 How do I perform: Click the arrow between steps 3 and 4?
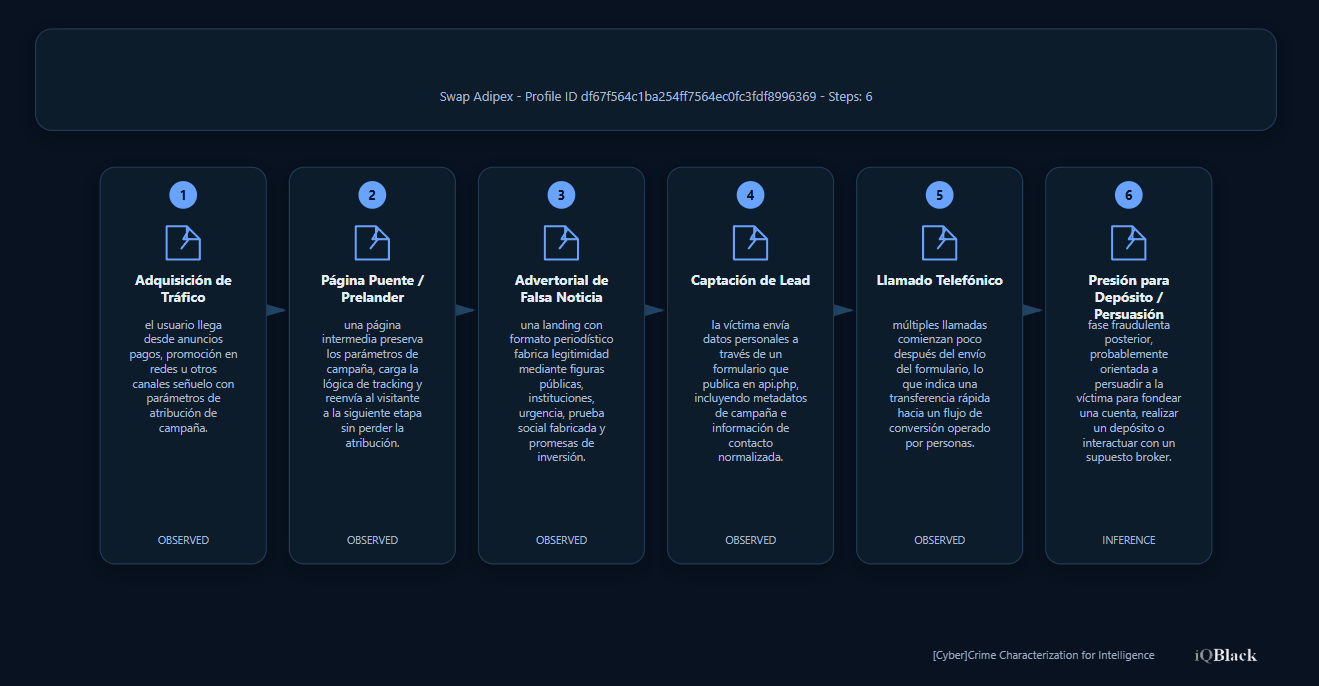655,310
